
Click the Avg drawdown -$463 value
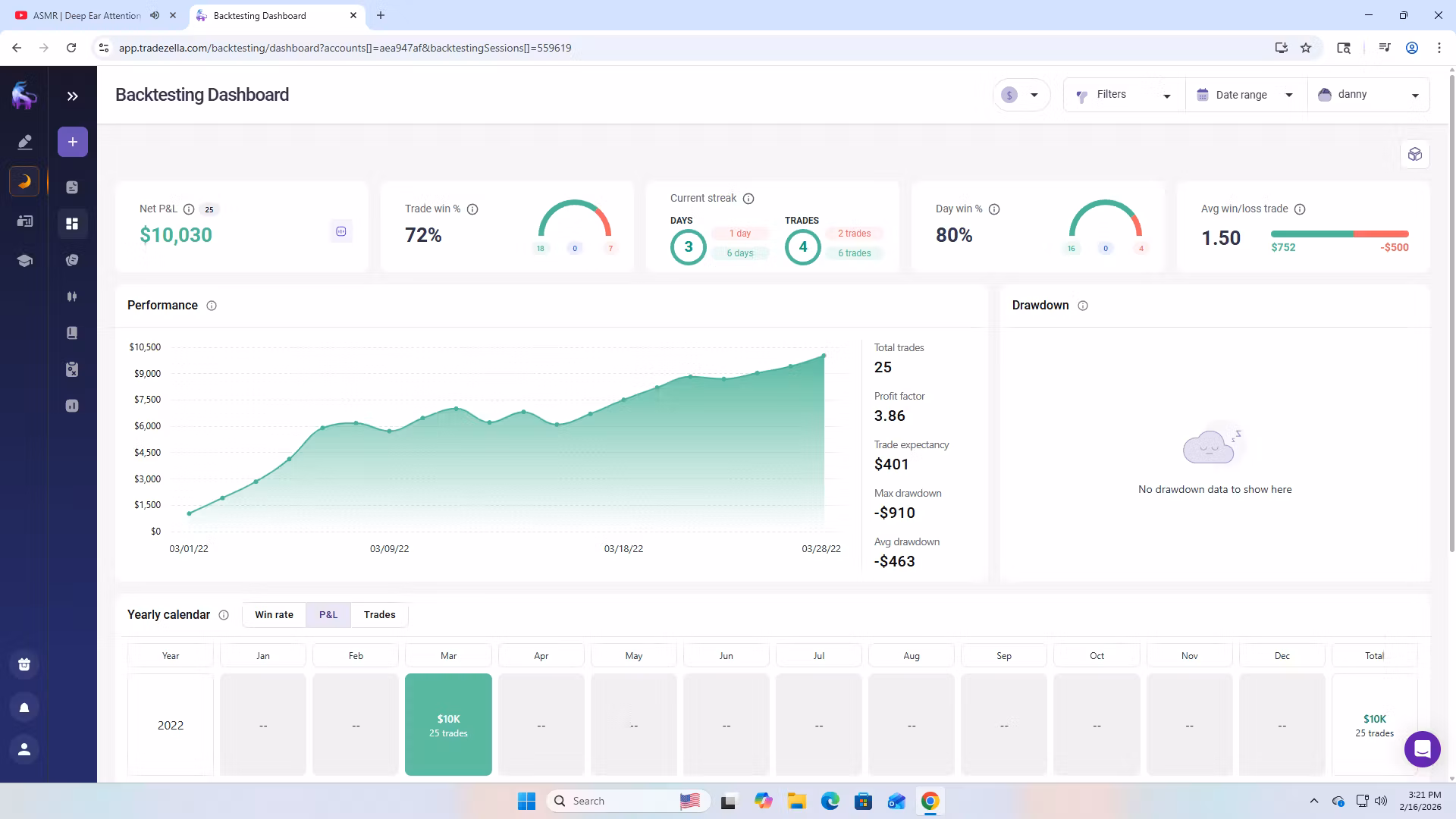pyautogui.click(x=895, y=561)
